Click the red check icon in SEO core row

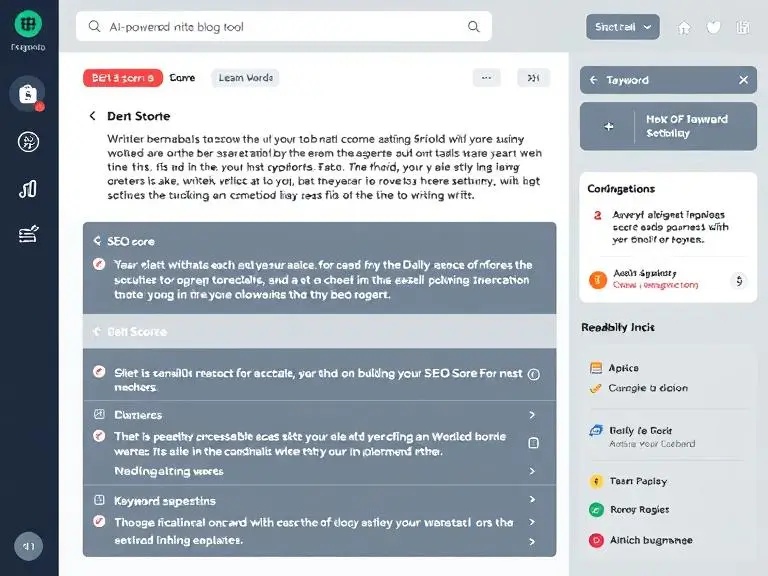tap(99, 265)
